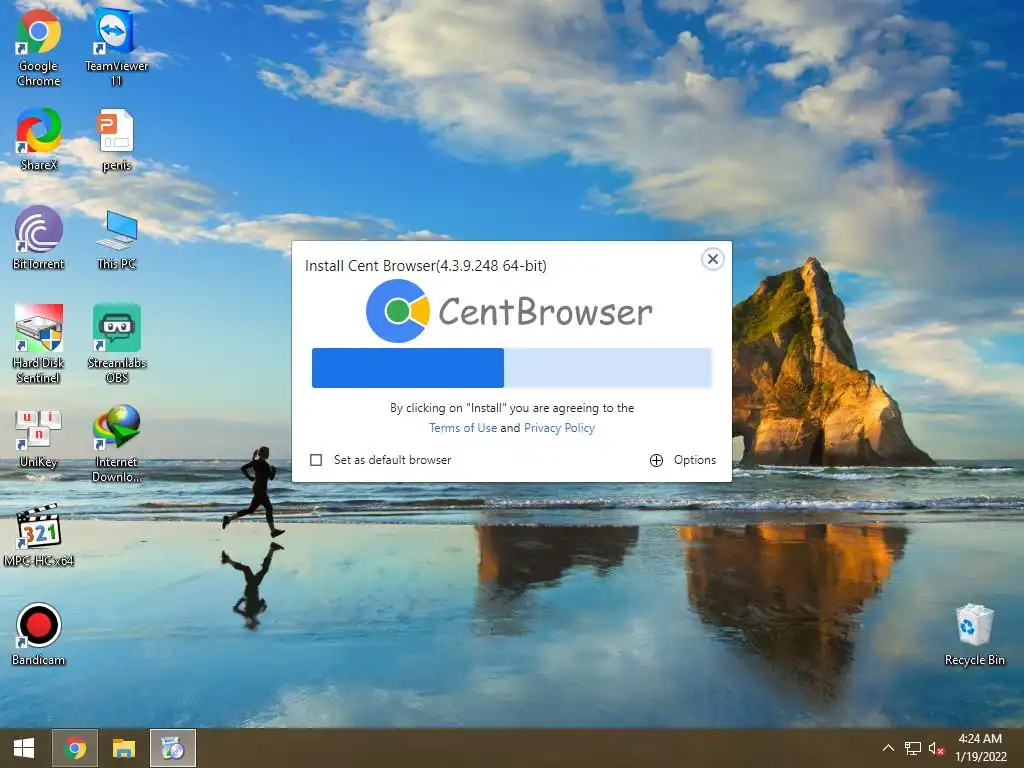1024x768 pixels.
Task: Check Set as default browser
Action: [316, 460]
